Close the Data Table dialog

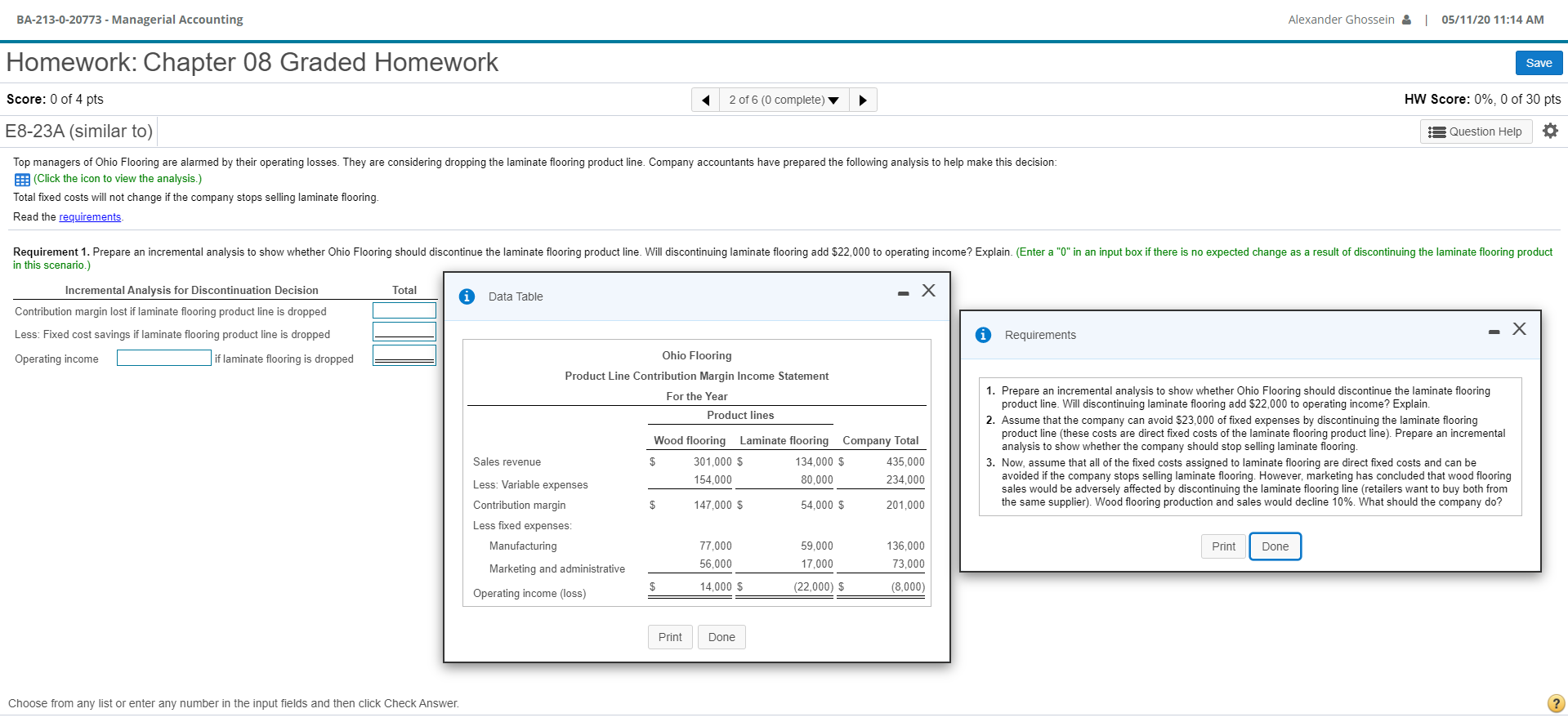[x=928, y=291]
